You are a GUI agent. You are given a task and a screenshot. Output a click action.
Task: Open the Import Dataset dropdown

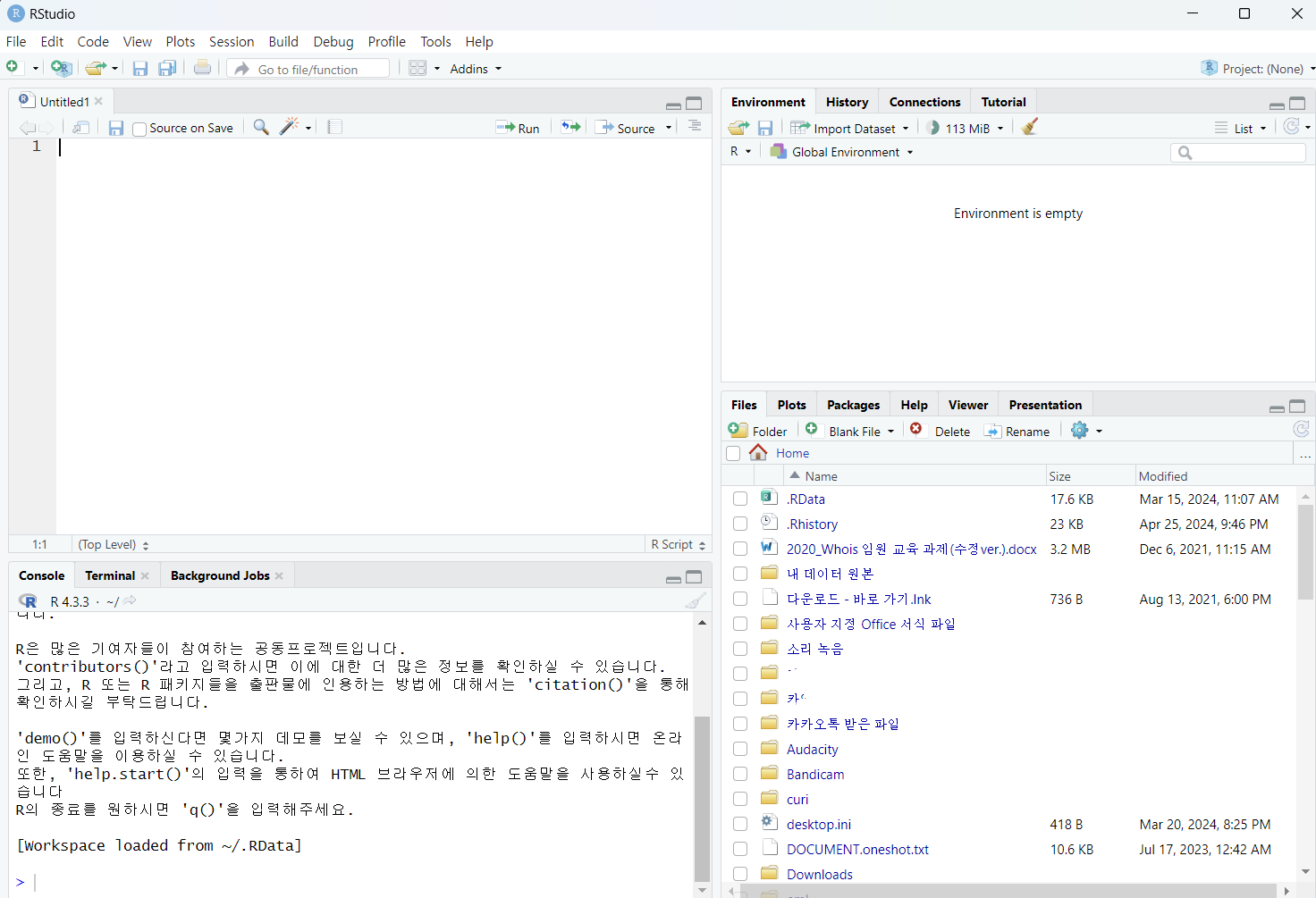point(849,128)
